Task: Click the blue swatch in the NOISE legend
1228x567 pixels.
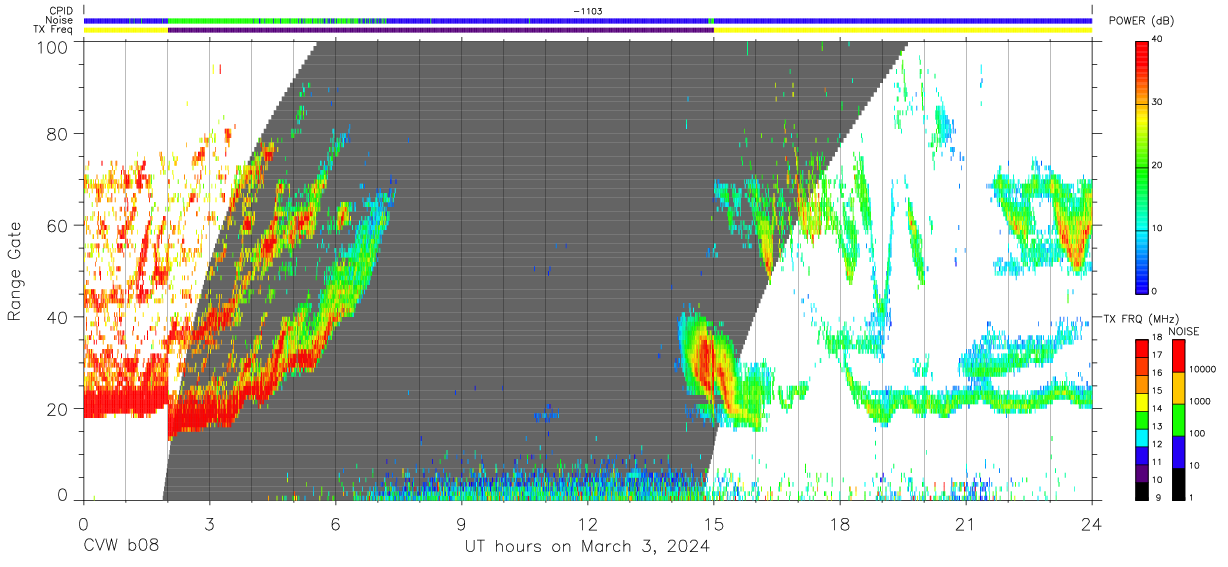Action: tap(1181, 451)
